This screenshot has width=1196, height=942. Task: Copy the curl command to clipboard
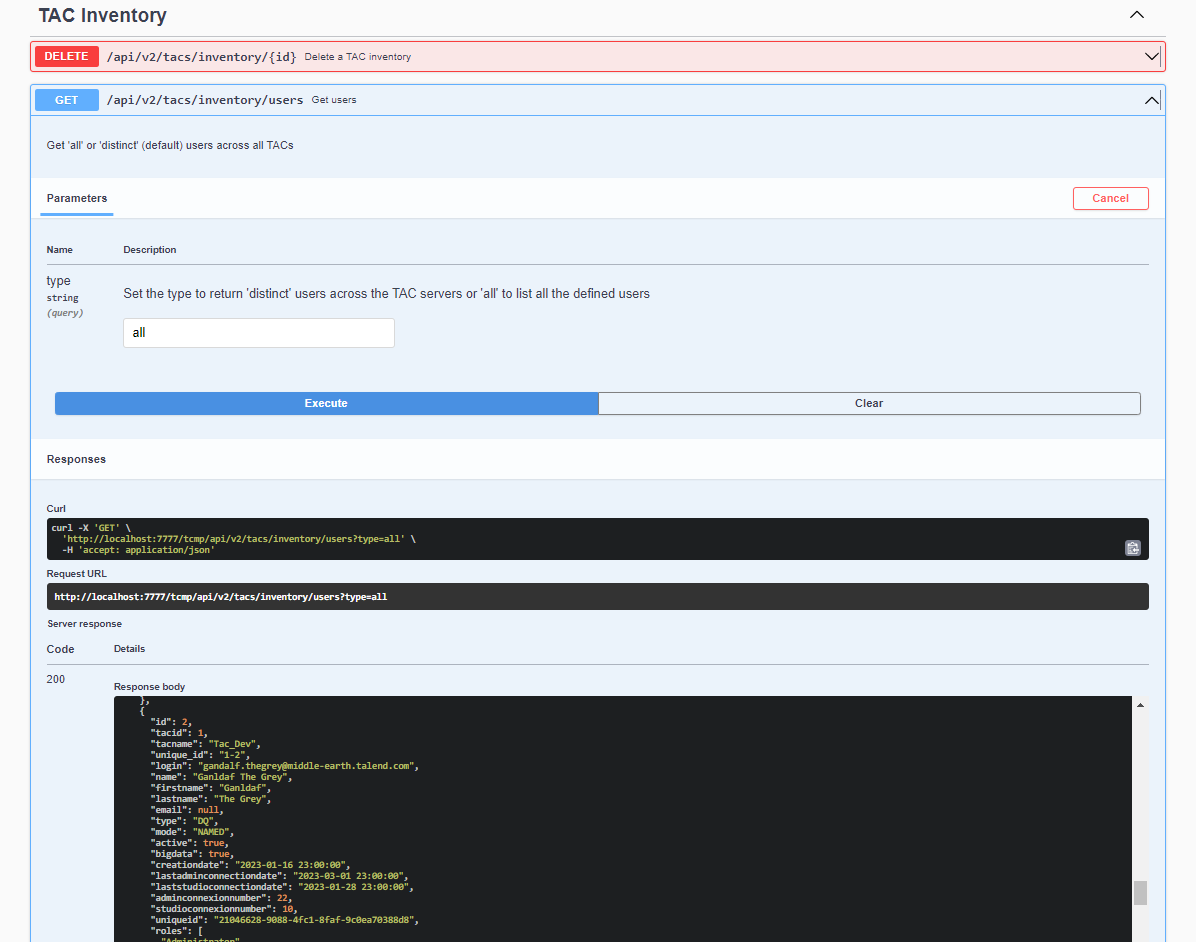(1132, 548)
